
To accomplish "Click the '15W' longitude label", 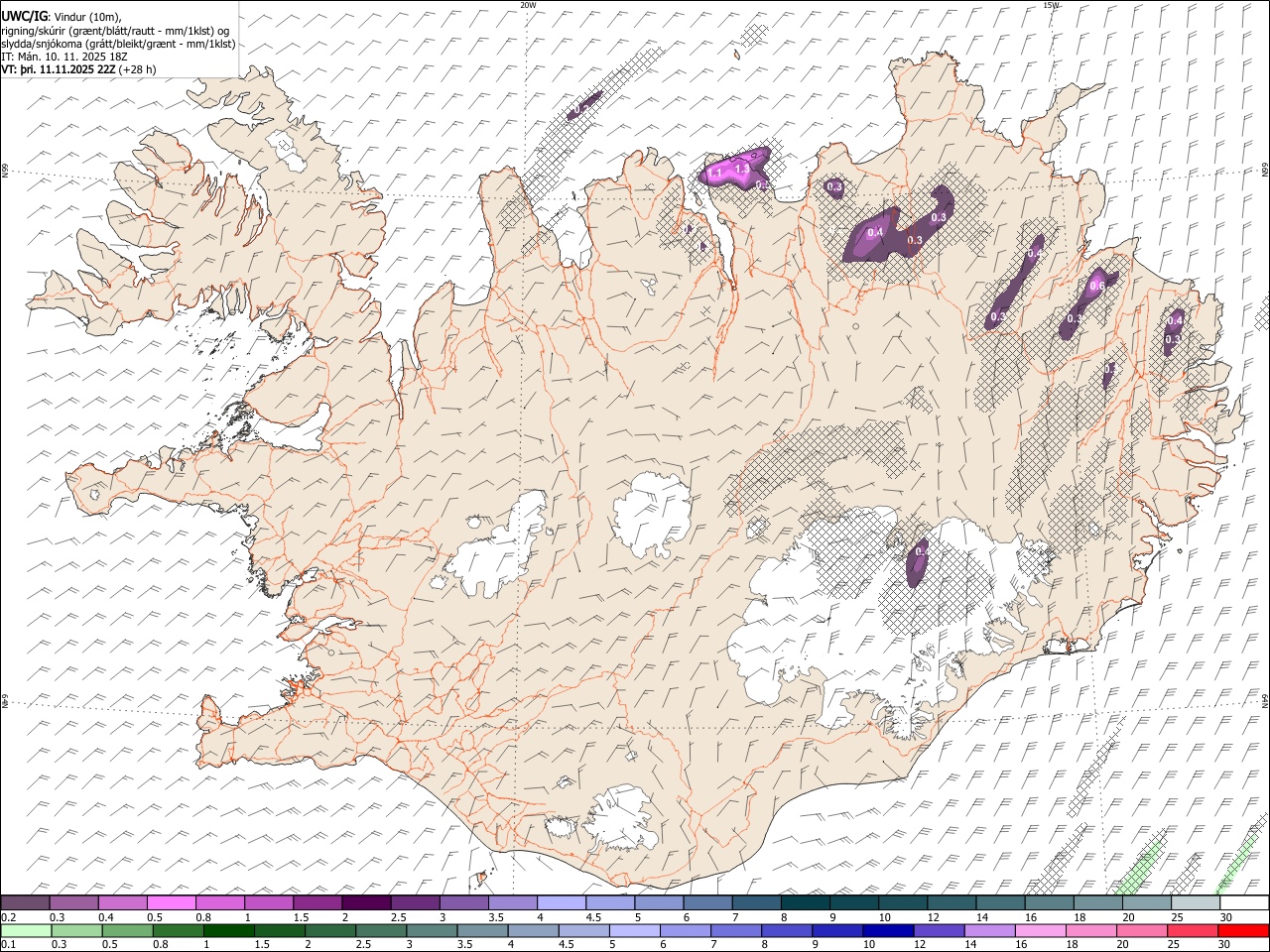I will (1051, 5).
